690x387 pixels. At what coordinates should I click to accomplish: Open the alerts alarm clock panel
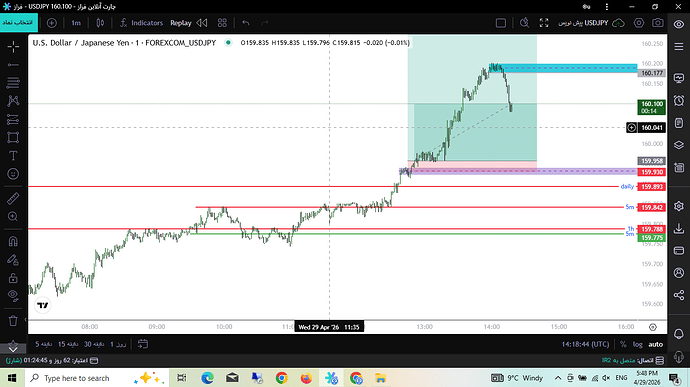679,100
